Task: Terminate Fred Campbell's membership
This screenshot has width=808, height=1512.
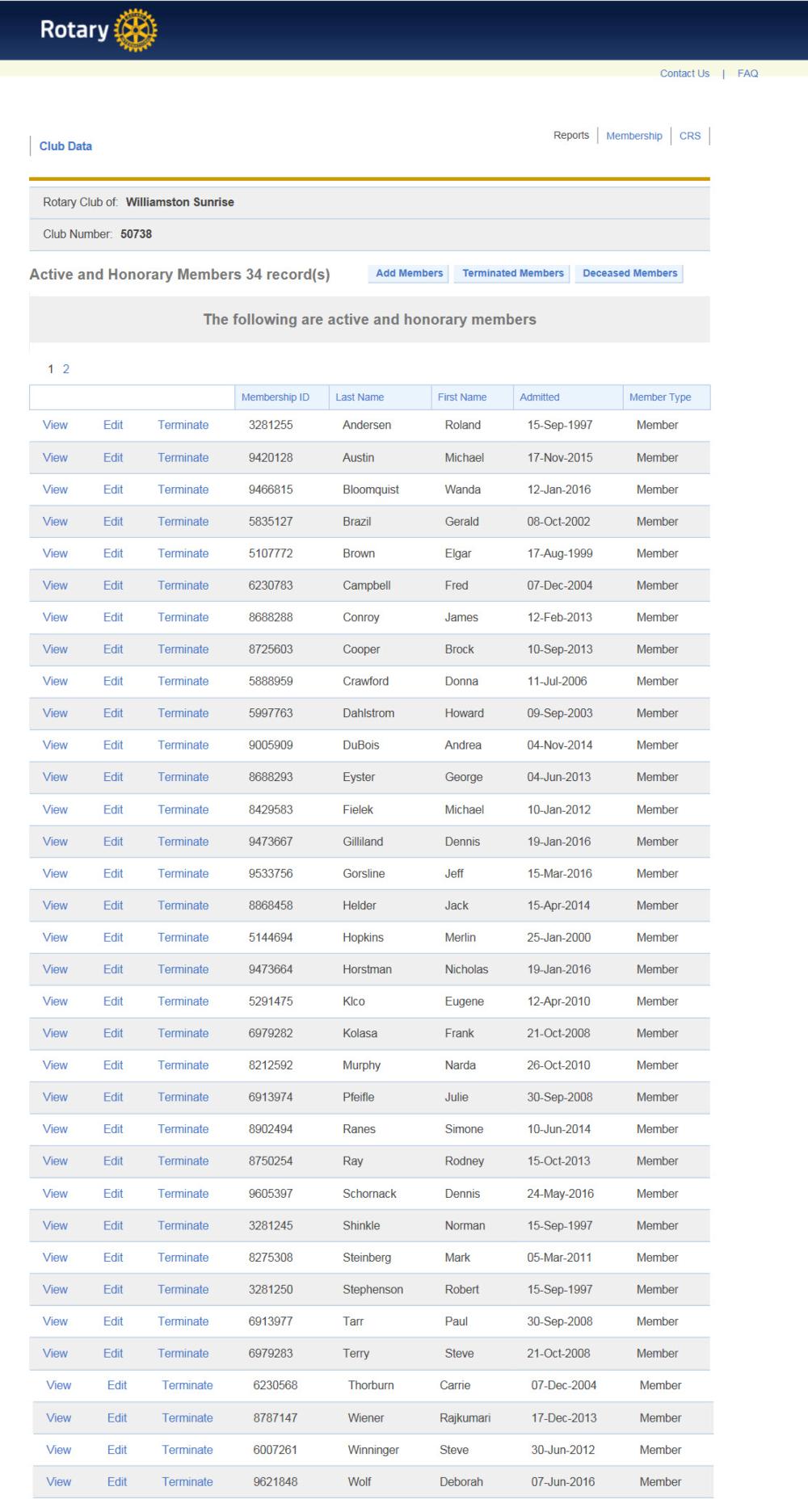Action: coord(183,586)
